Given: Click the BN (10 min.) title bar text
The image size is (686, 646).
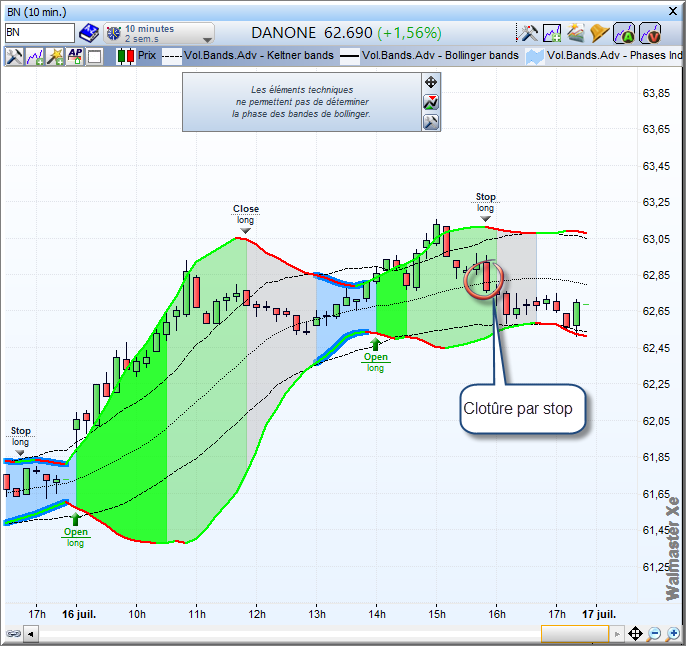Looking at the screenshot, I should 37,12.
